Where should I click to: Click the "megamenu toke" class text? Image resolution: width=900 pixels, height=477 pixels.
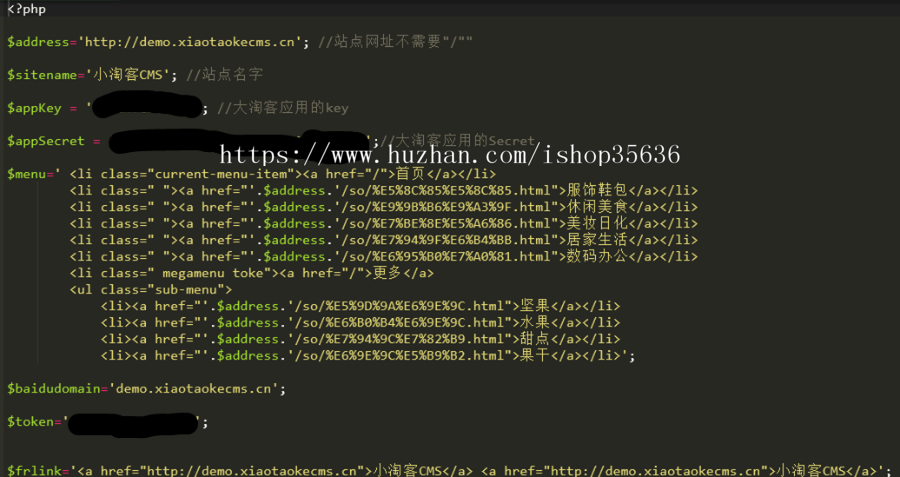pyautogui.click(x=213, y=274)
